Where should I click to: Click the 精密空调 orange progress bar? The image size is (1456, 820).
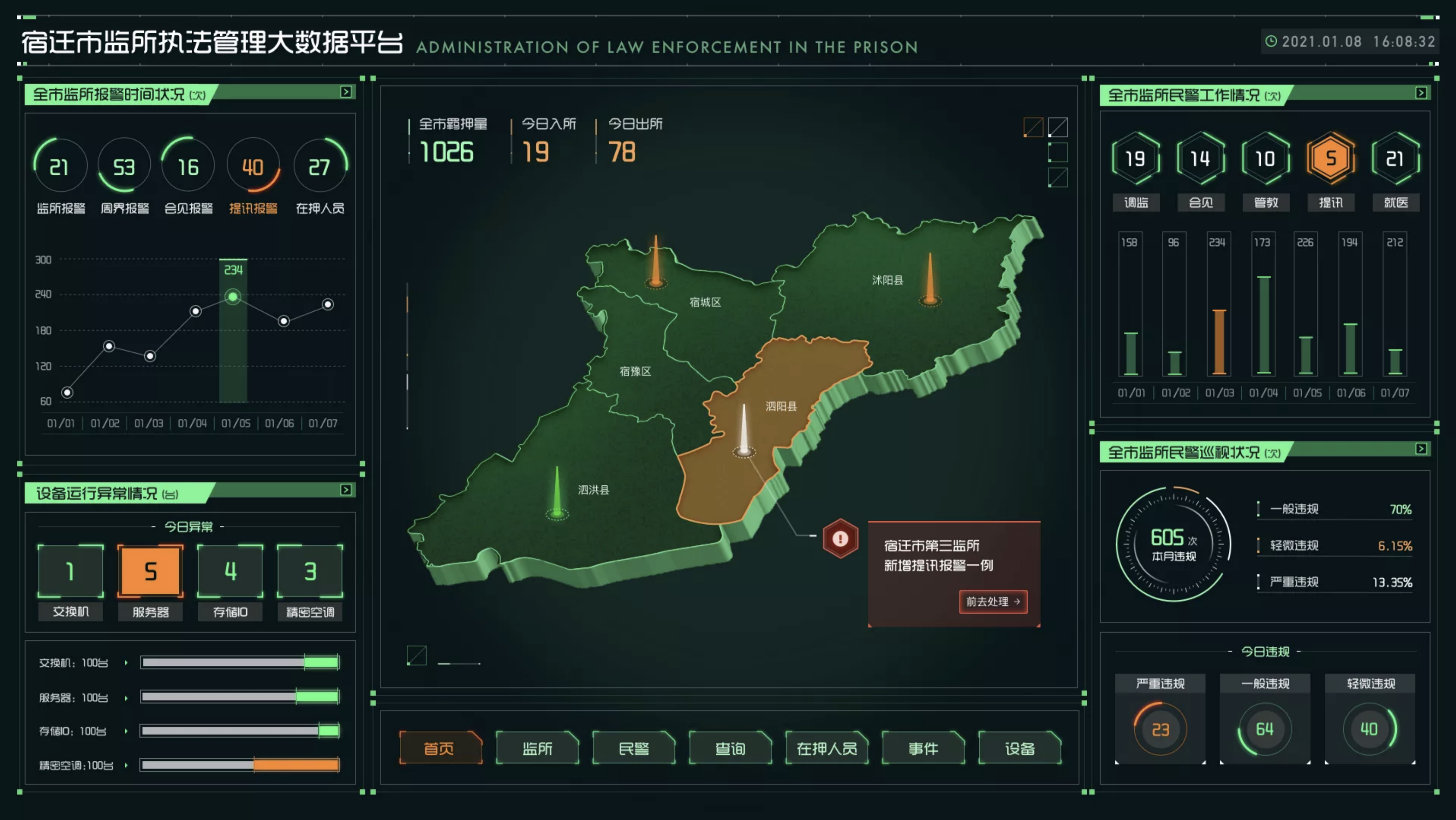(x=296, y=765)
